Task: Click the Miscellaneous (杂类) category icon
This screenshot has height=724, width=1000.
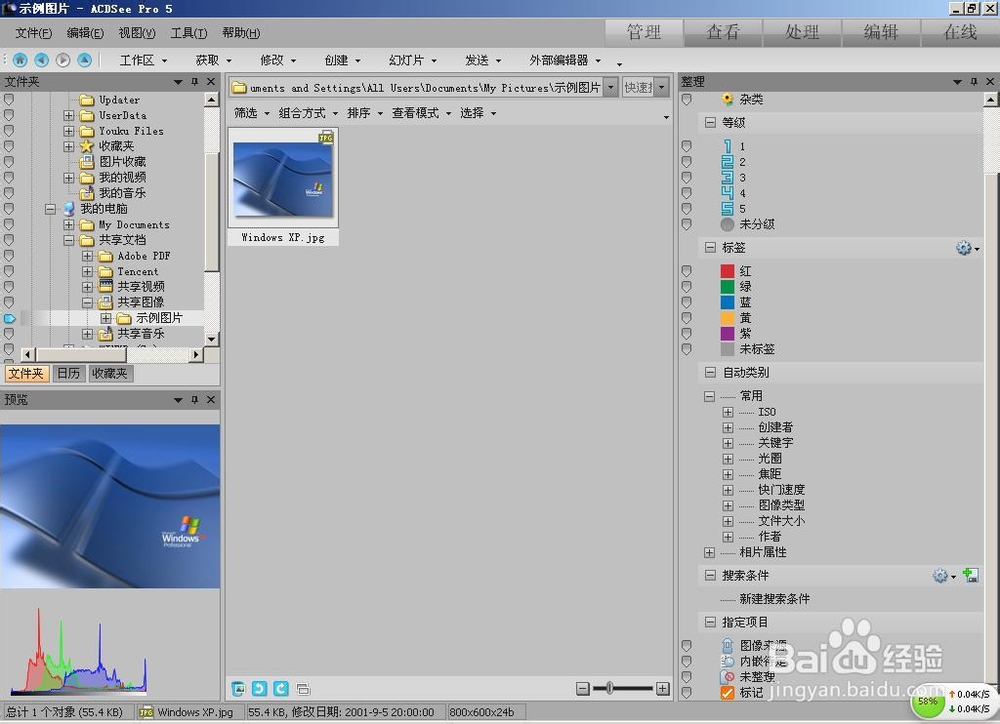Action: pos(727,100)
